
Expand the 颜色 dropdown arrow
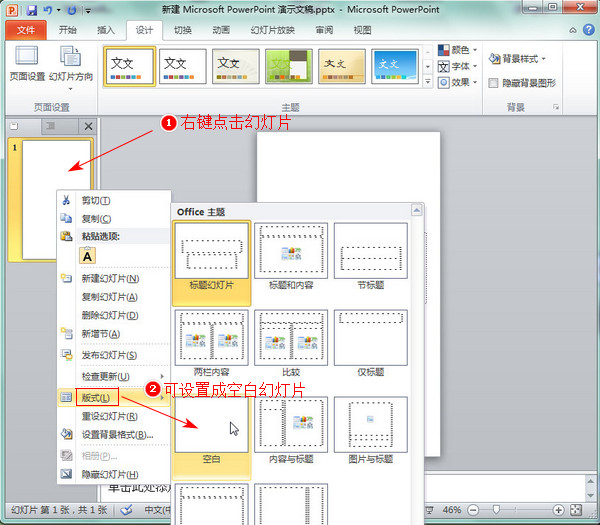tap(475, 50)
